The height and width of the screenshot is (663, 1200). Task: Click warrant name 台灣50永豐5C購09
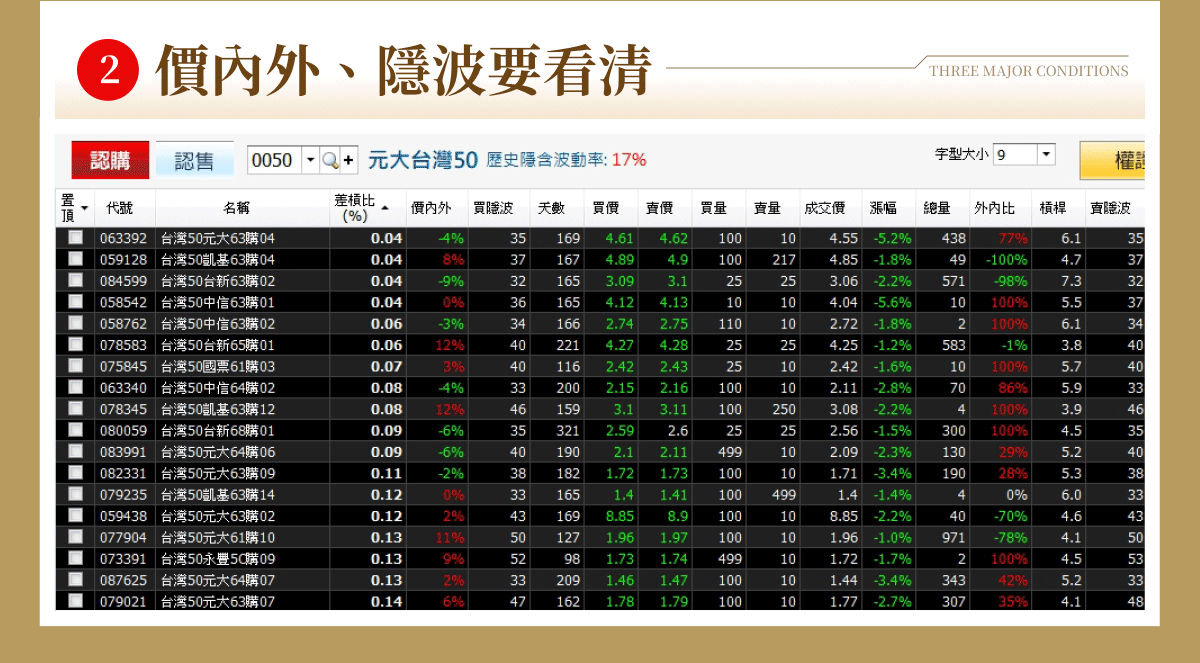(x=218, y=558)
